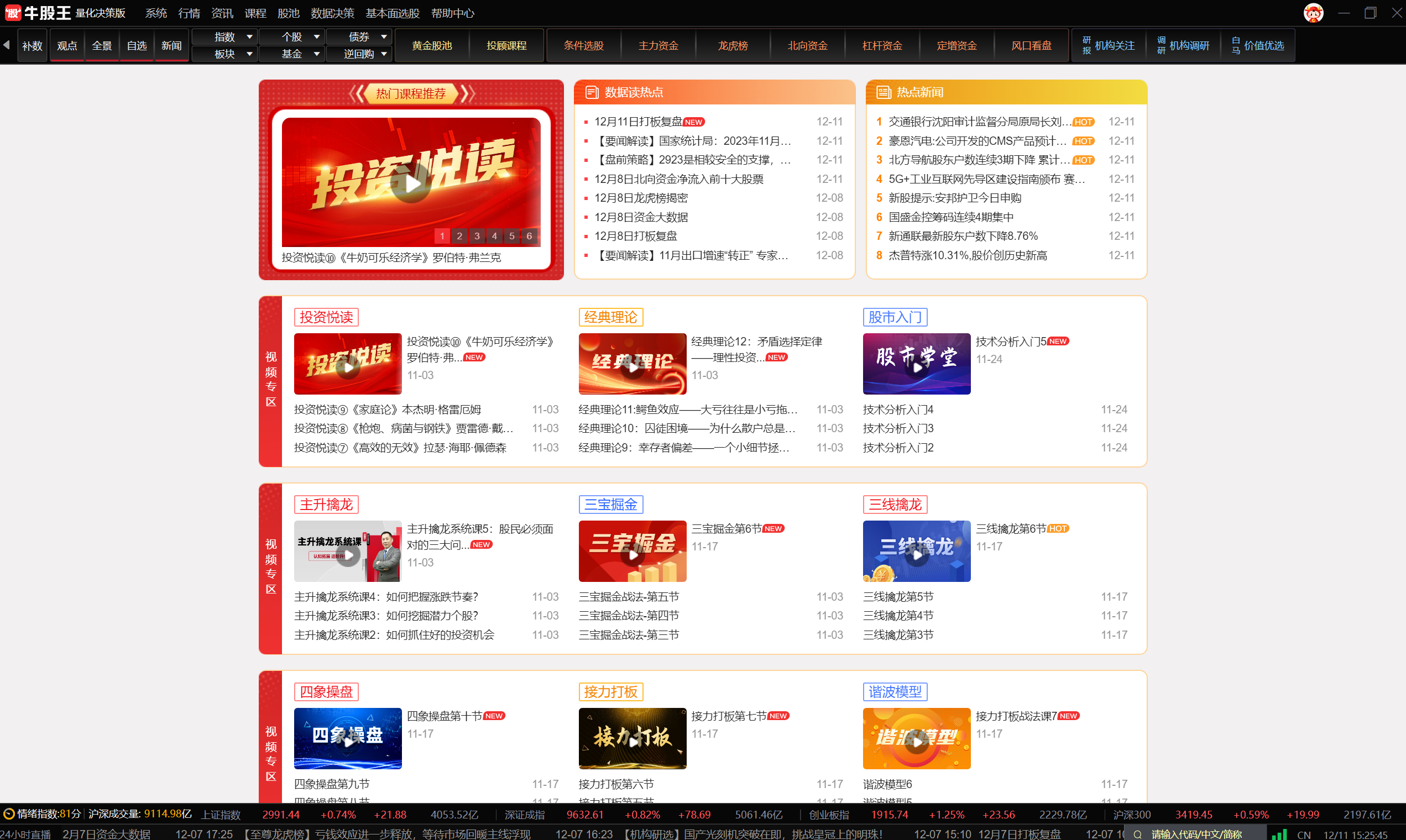Image resolution: width=1406 pixels, height=840 pixels.
Task: Play the 股市学堂 video thumbnail
Action: pos(916,367)
